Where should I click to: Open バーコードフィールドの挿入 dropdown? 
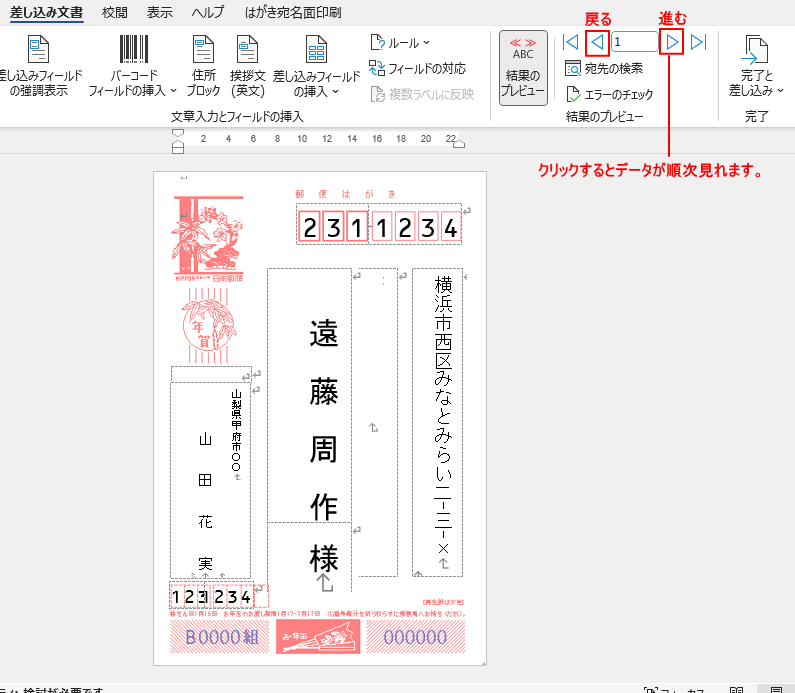click(x=133, y=66)
